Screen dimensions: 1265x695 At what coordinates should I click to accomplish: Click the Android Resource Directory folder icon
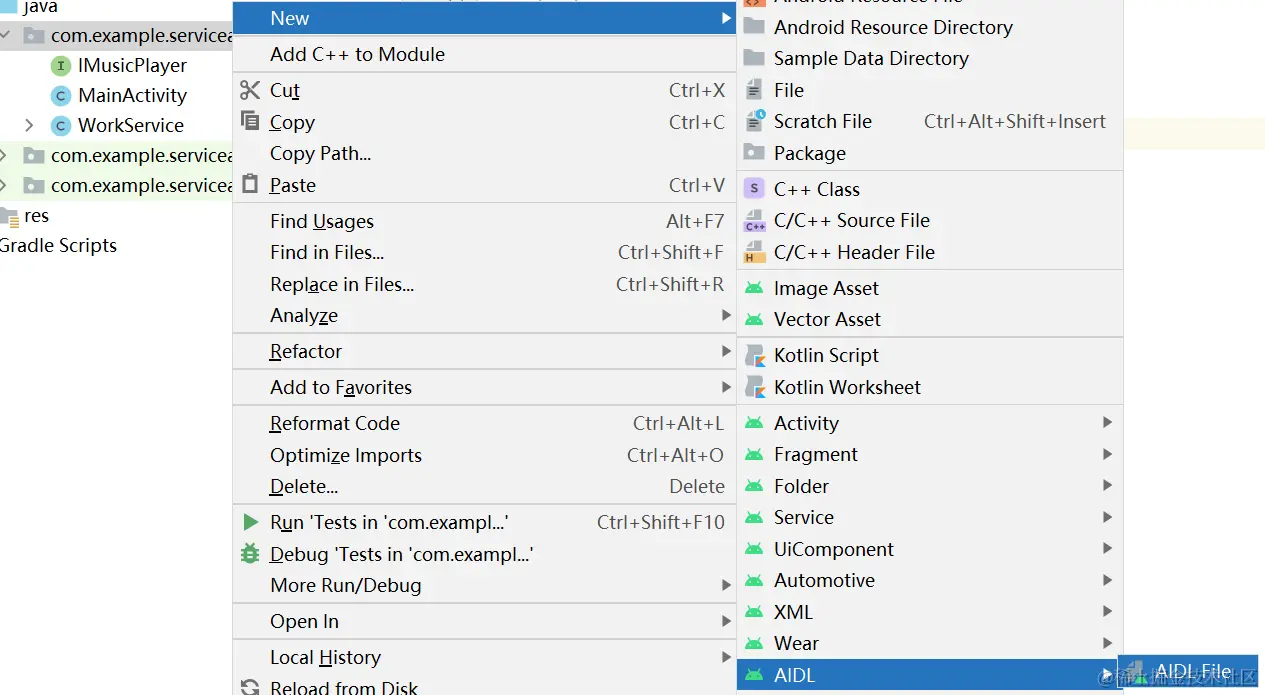pyautogui.click(x=755, y=27)
